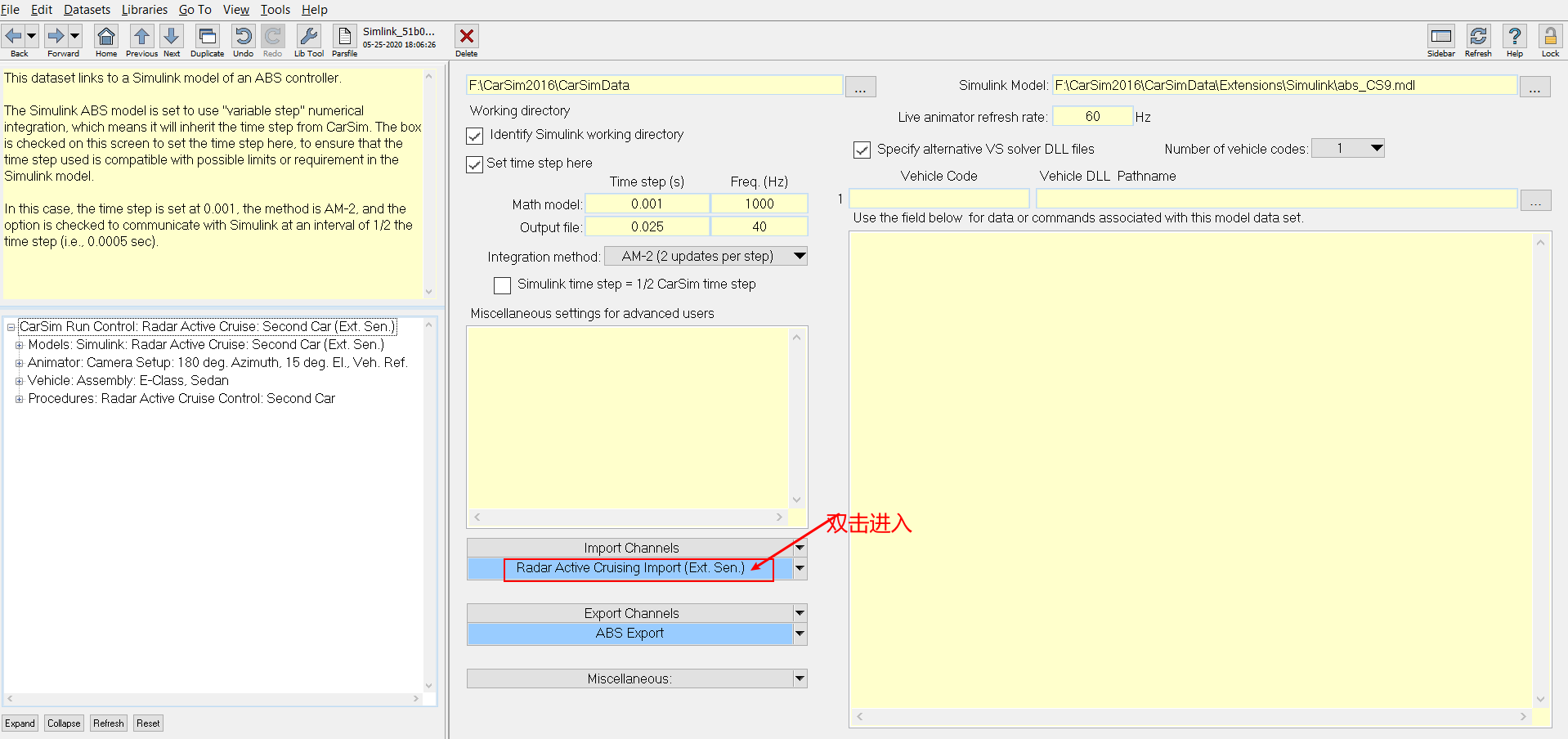Click the Forward arrow icon

pyautogui.click(x=56, y=36)
